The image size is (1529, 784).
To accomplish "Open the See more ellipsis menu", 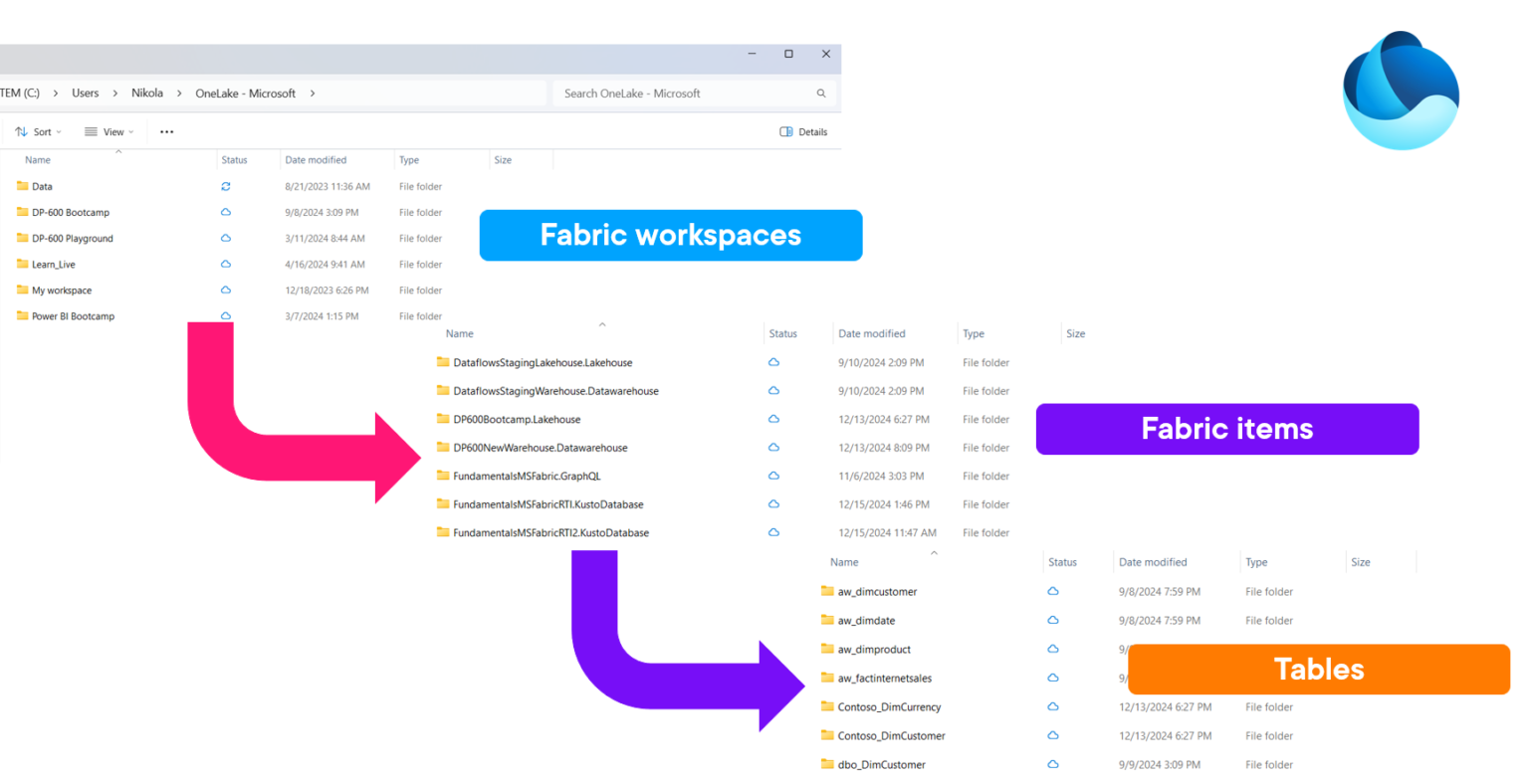I will [x=166, y=131].
